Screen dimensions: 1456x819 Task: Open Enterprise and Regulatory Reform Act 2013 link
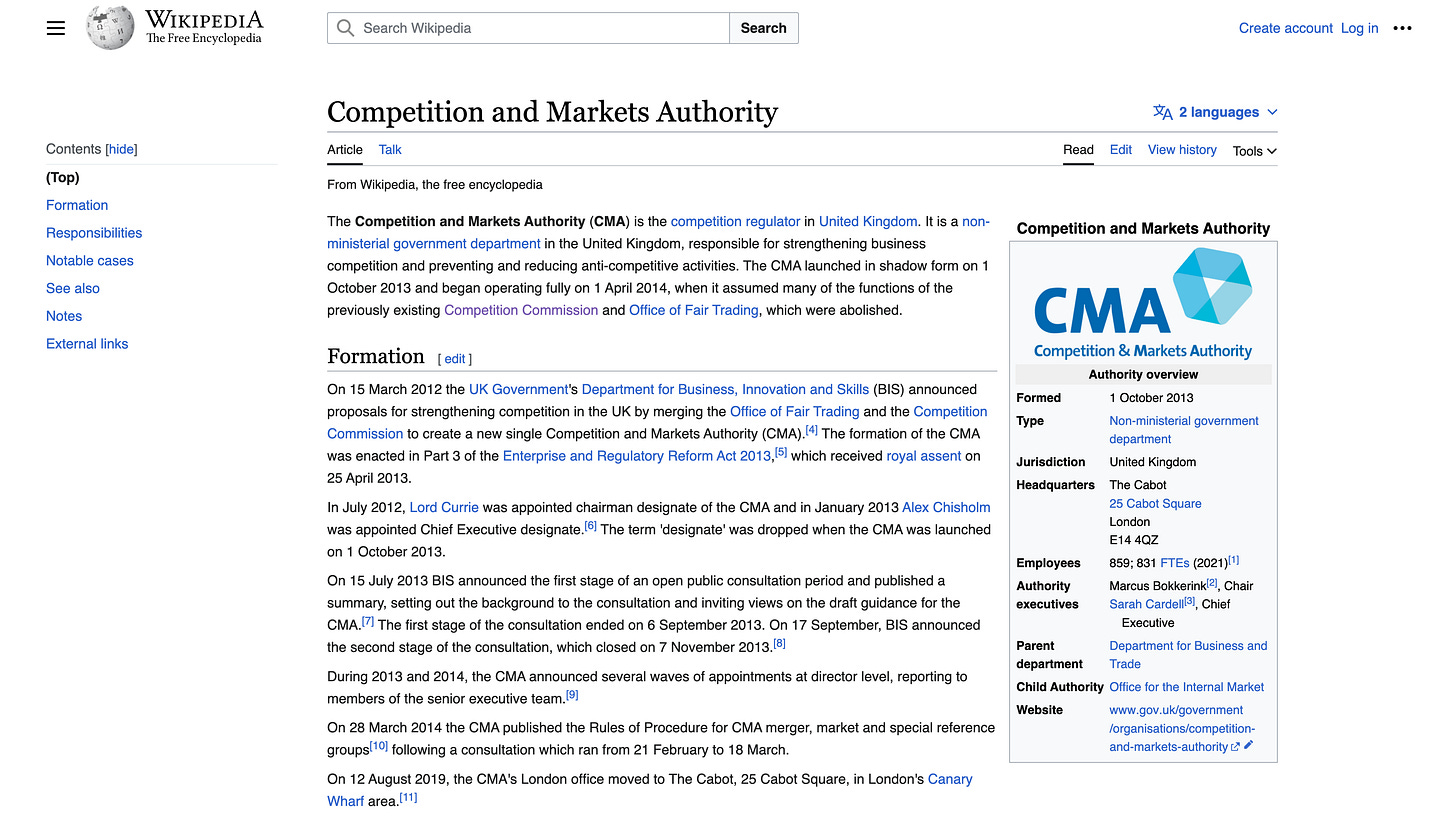(637, 456)
